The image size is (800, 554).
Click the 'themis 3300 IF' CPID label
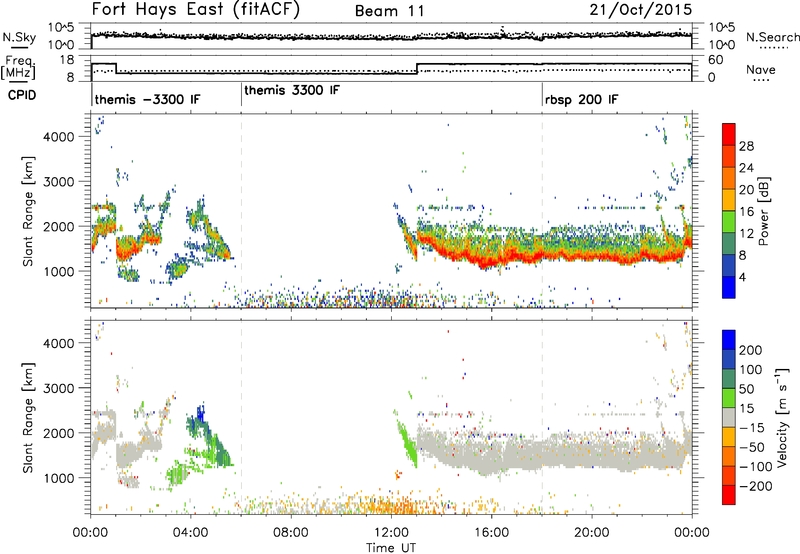[x=291, y=90]
